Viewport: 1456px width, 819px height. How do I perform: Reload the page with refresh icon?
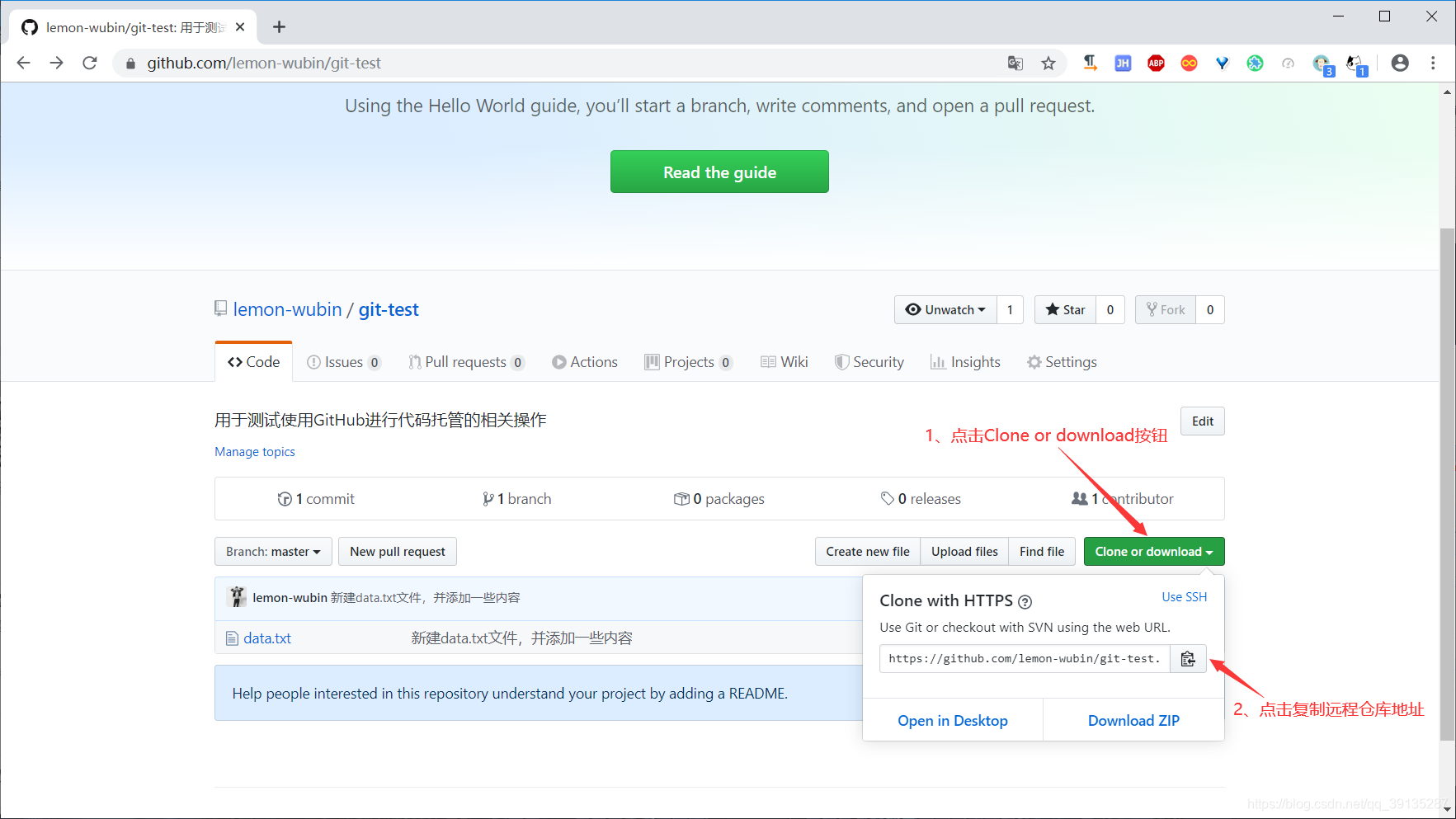pyautogui.click(x=90, y=63)
